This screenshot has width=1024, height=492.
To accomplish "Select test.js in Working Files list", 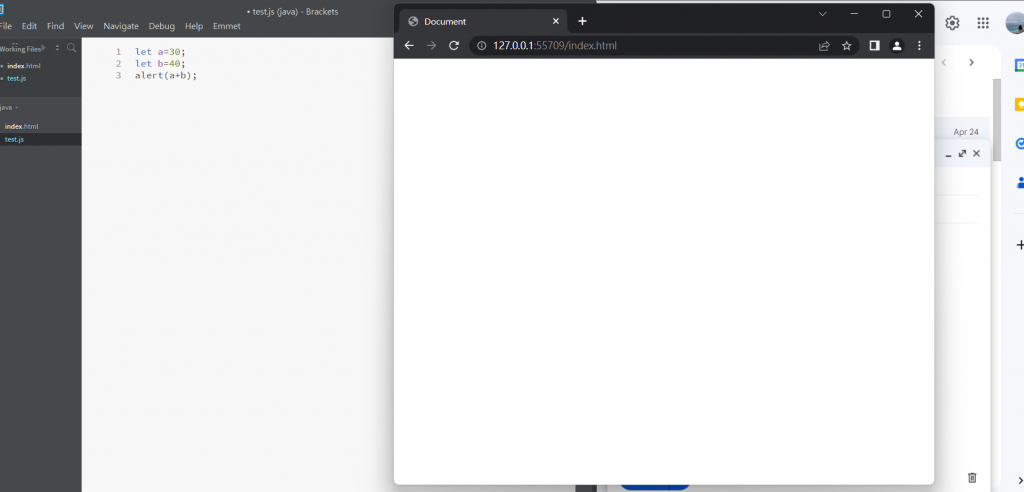I will 17,78.
